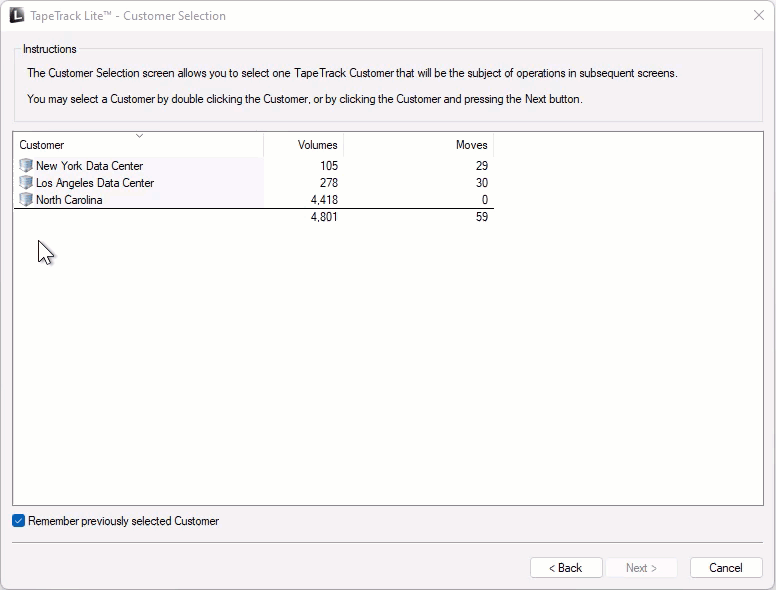Click the Remember previously selected Customer label
This screenshot has width=776, height=590.
click(123, 521)
